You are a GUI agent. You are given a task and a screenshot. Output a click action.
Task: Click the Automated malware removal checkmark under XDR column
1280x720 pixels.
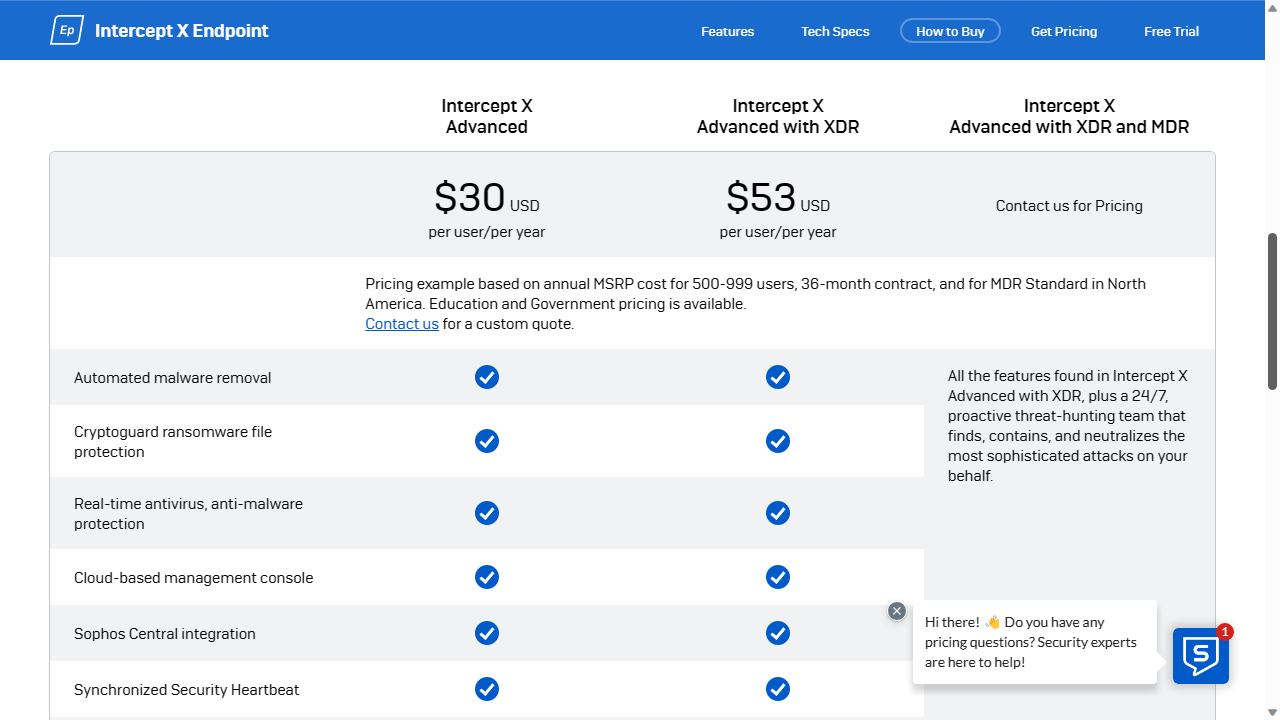click(778, 377)
